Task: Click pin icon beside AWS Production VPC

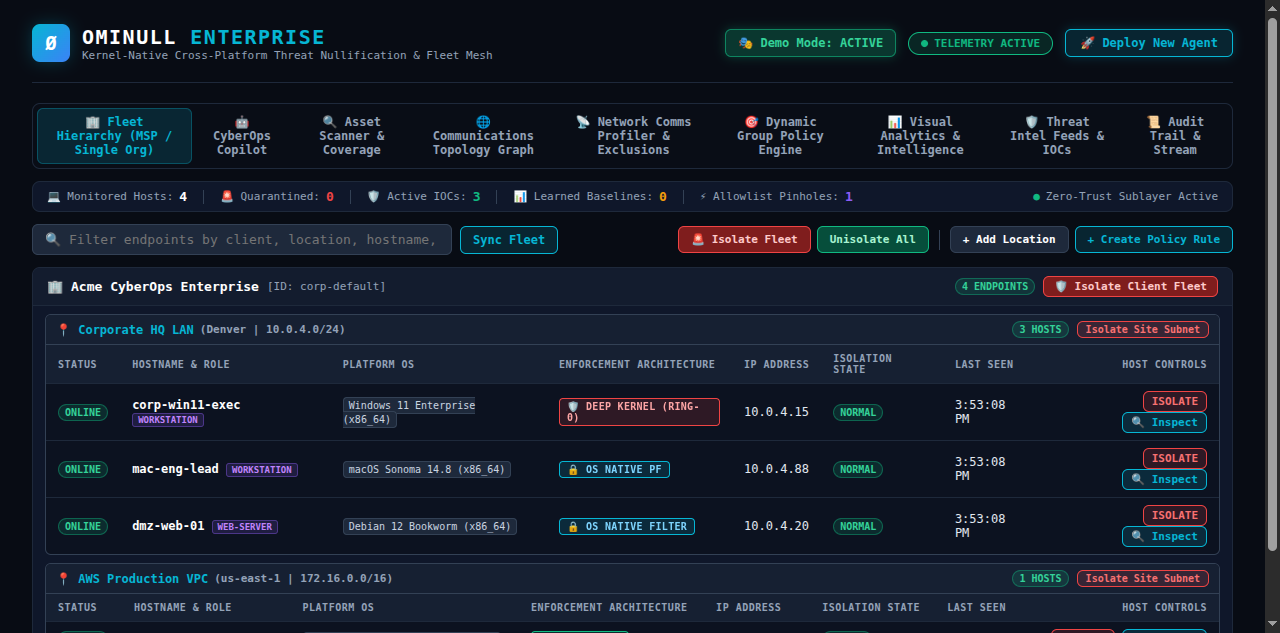Action: coord(63,579)
